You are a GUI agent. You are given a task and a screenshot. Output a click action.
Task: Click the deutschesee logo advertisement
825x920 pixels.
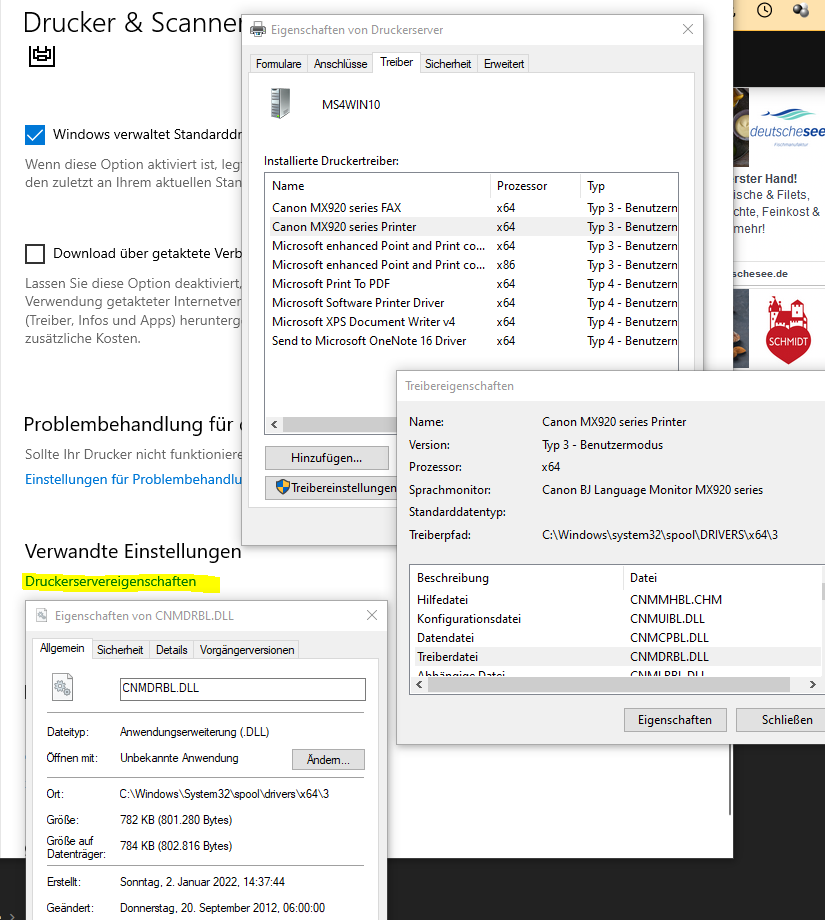tap(786, 127)
